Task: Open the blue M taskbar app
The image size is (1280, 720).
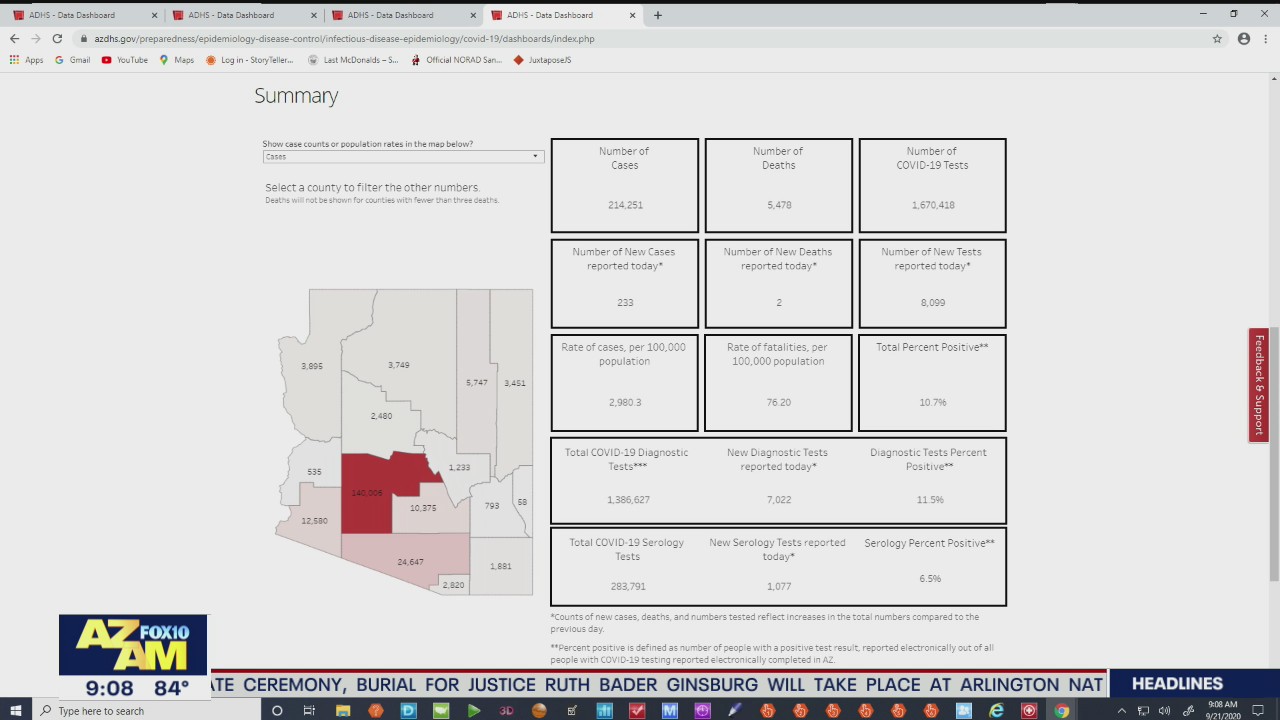Action: point(670,710)
